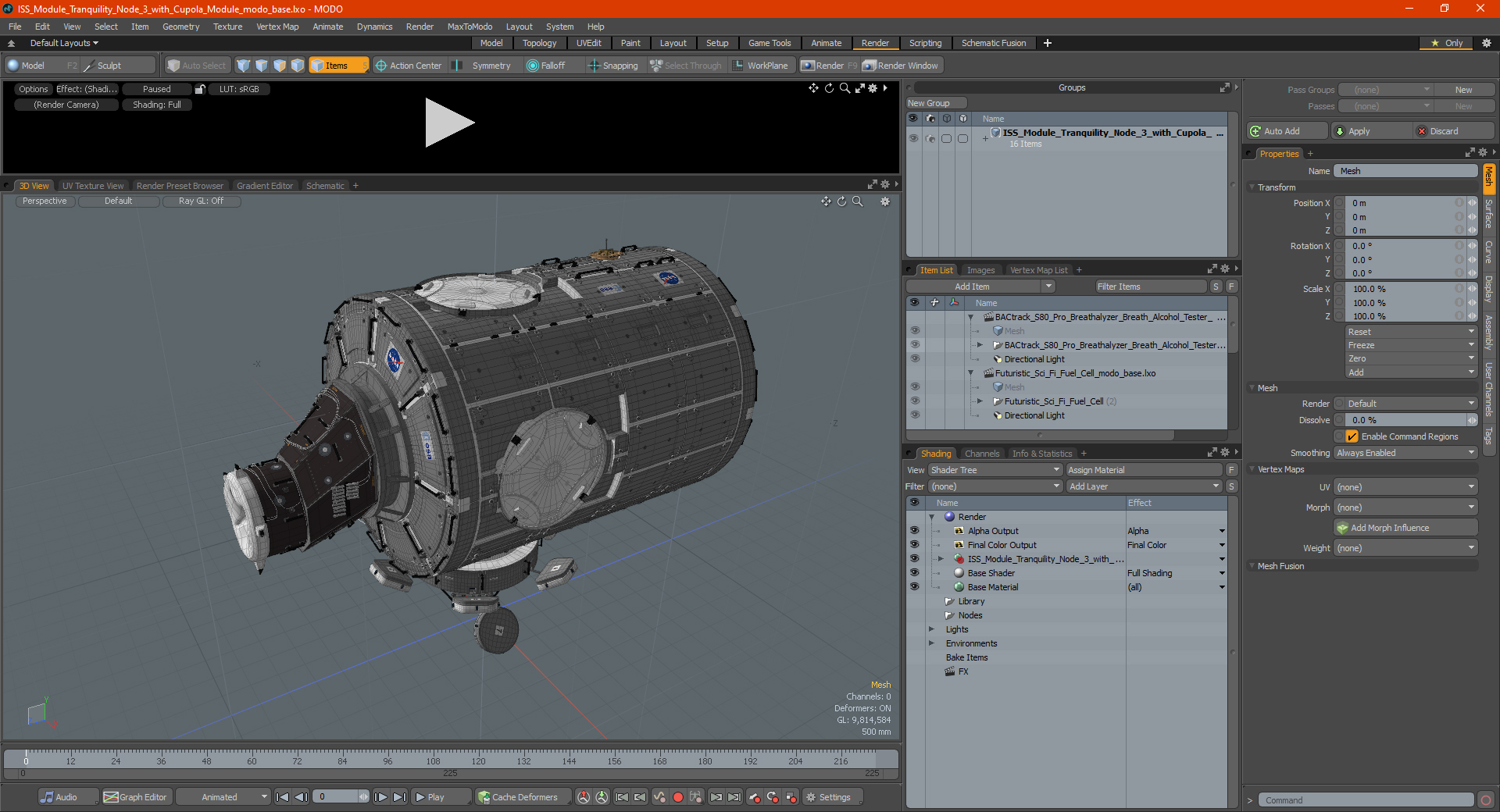Hide the Alpha Output shader layer

pos(914,531)
